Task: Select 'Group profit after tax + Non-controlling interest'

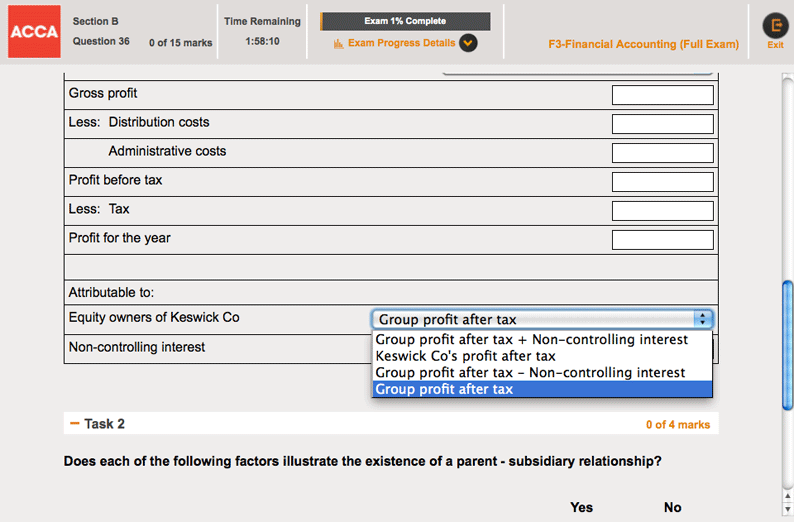Action: click(x=531, y=340)
